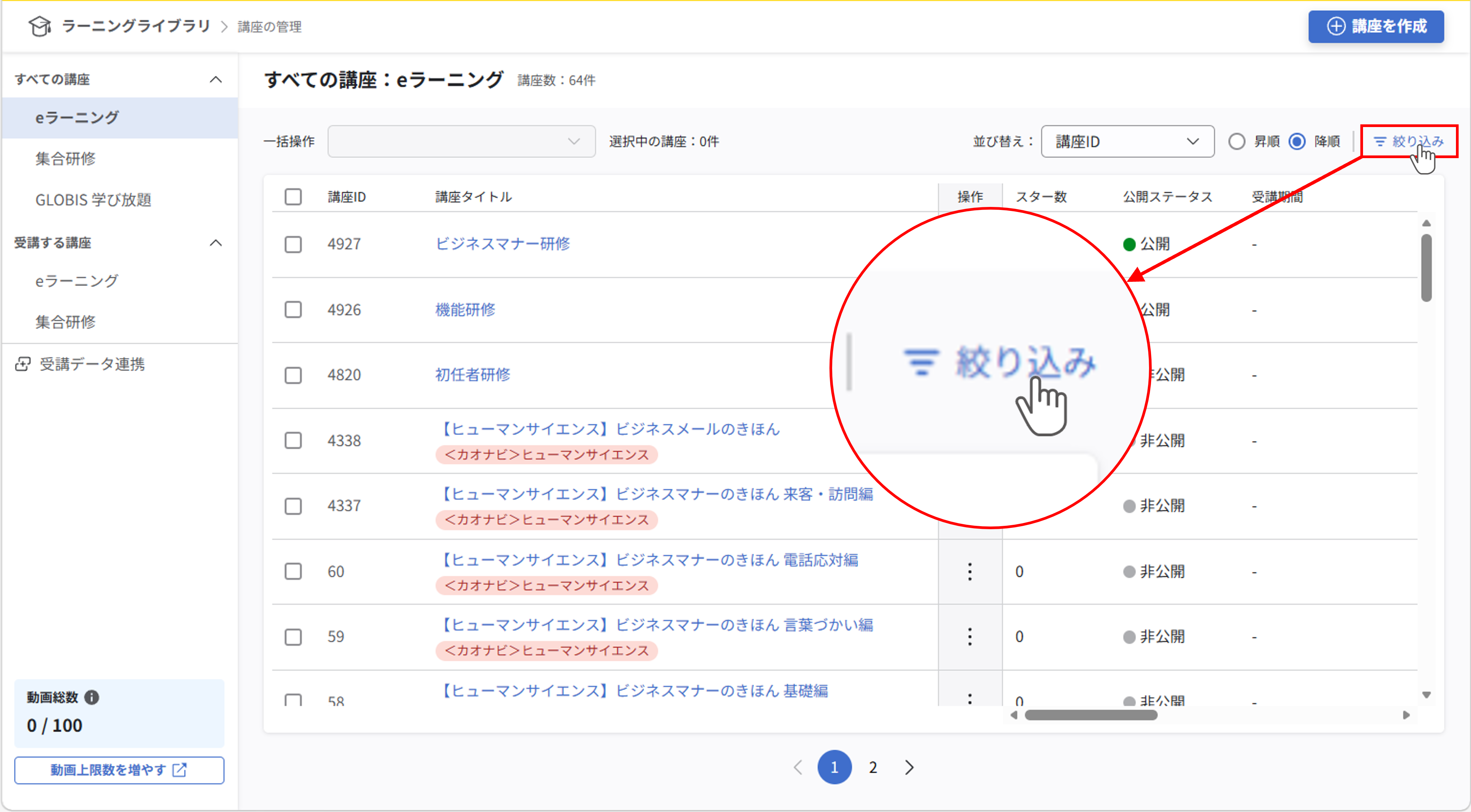The height and width of the screenshot is (812, 1471).
Task: Click 動画上限数を増やす button
Action: (x=119, y=770)
